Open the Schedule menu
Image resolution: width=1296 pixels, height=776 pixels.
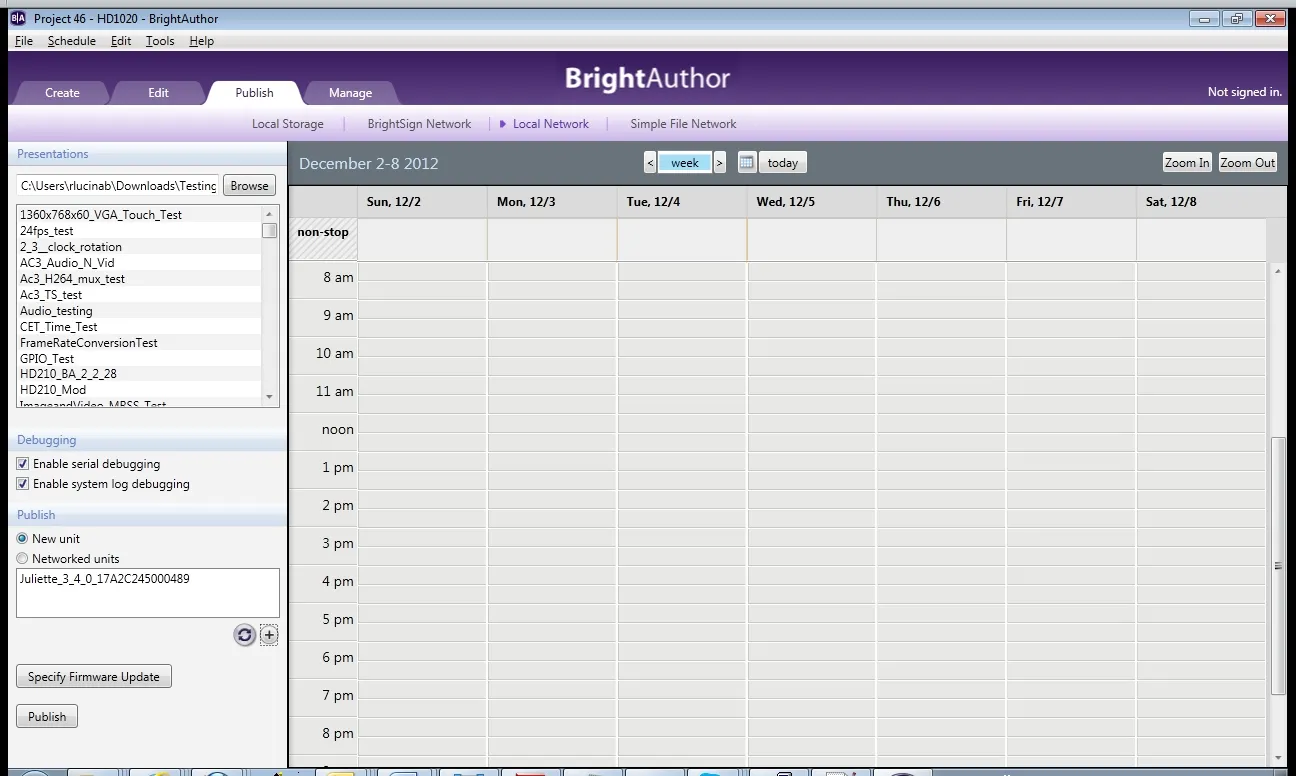pyautogui.click(x=72, y=41)
